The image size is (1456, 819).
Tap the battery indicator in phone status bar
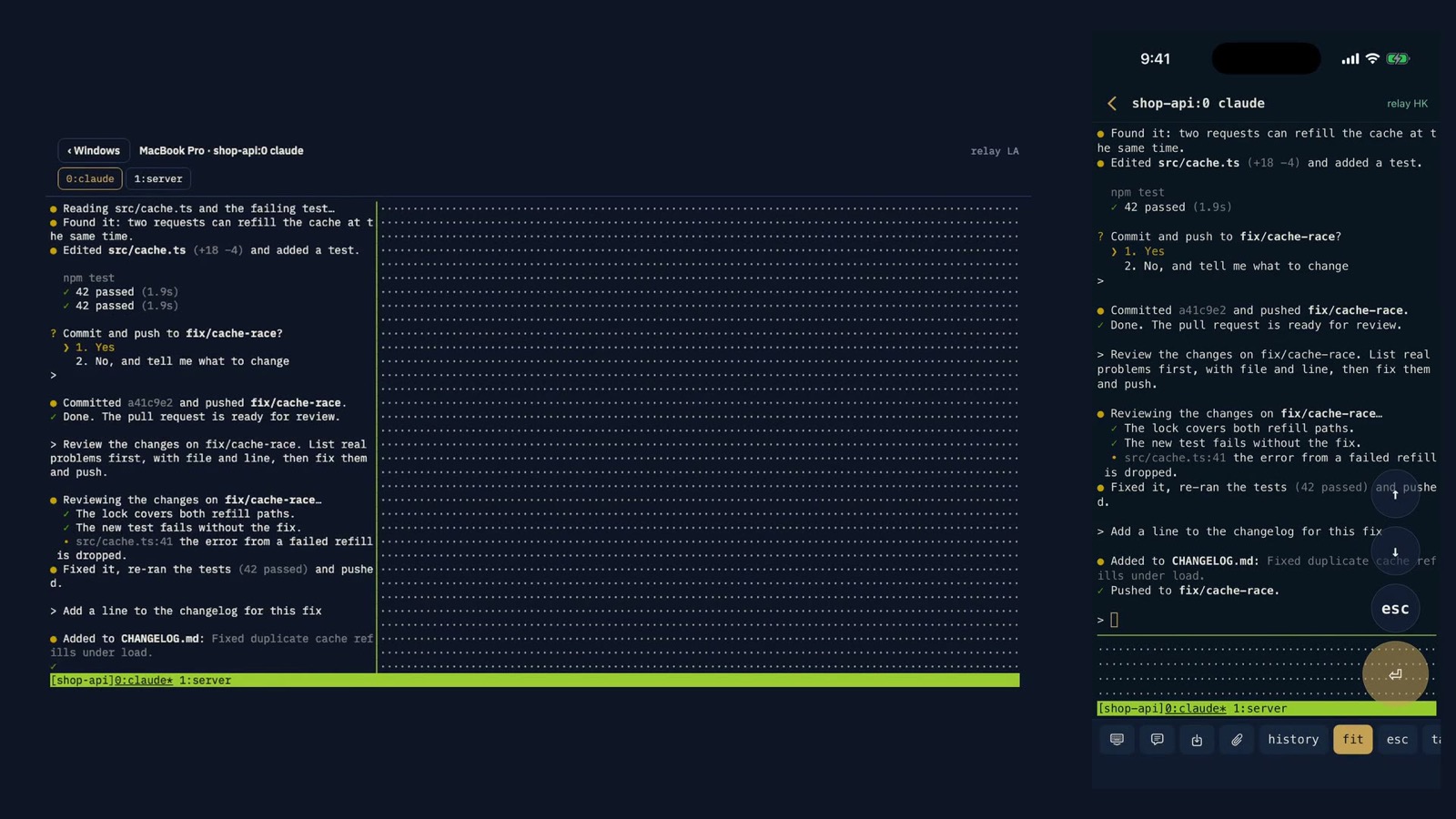[x=1398, y=59]
